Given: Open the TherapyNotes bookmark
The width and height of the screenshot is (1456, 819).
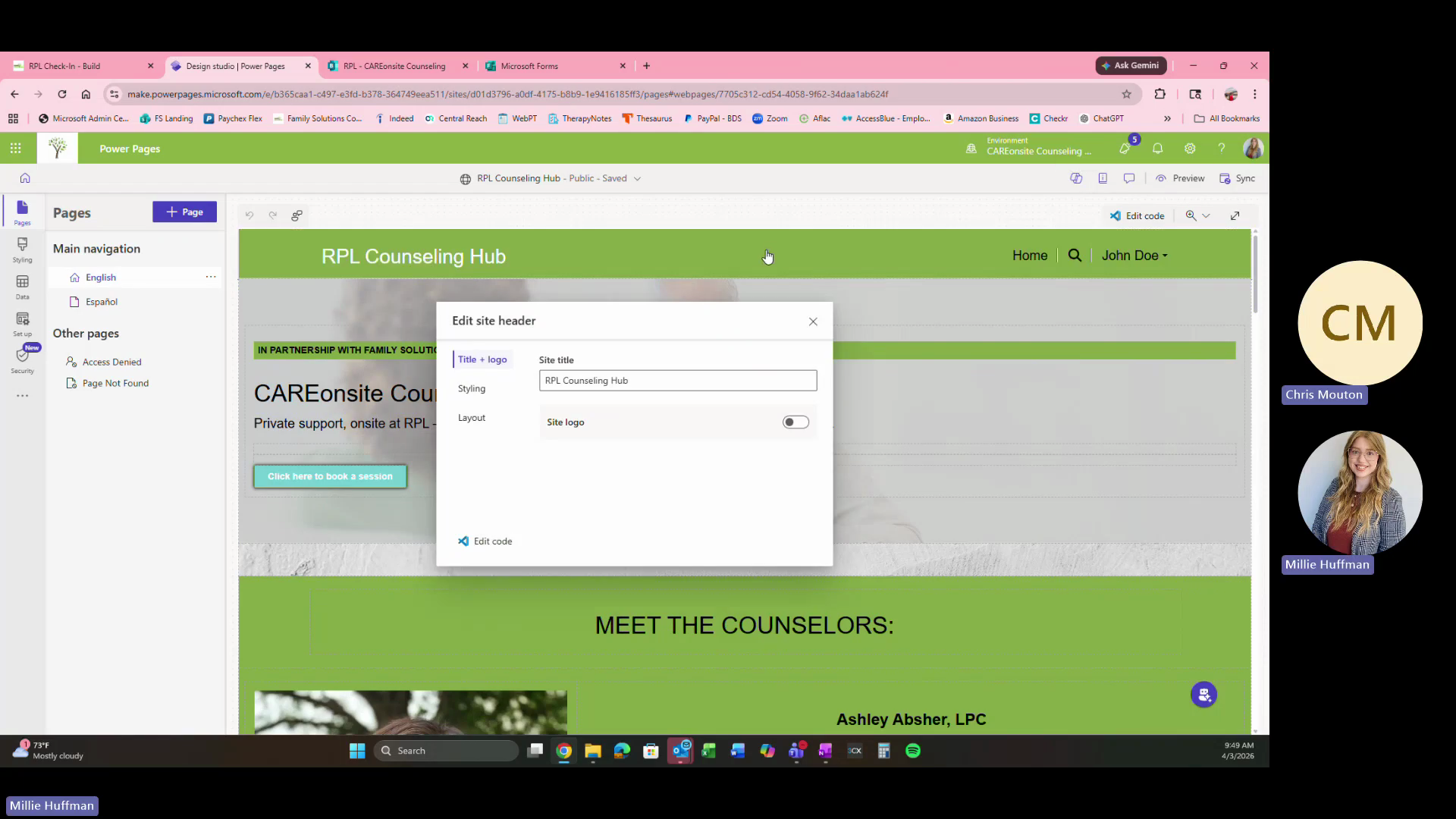Looking at the screenshot, I should point(580,118).
